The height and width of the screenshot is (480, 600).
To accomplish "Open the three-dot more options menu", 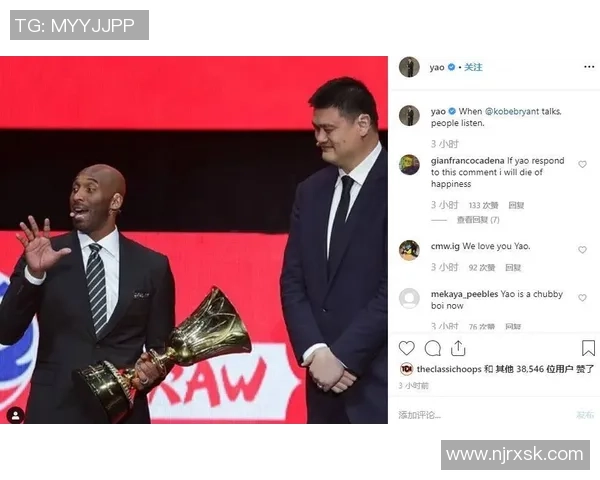I will click(x=589, y=67).
